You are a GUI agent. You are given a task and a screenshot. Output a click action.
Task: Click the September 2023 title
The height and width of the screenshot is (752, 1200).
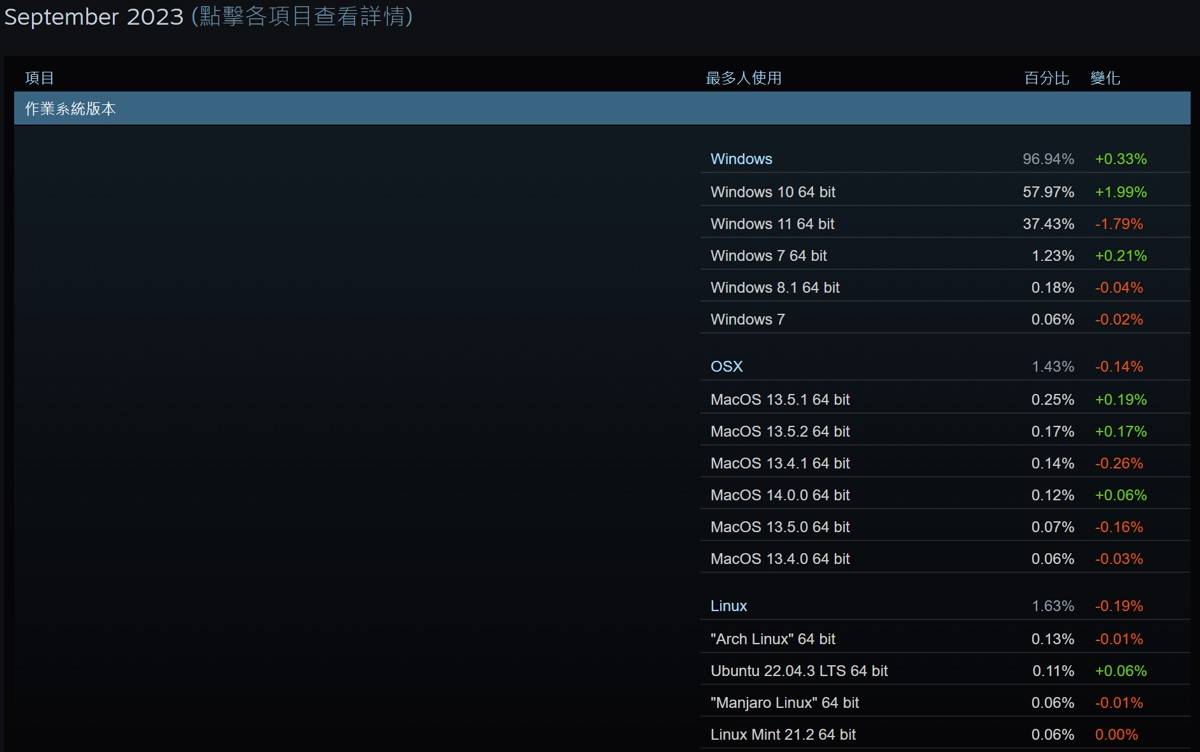(x=94, y=17)
